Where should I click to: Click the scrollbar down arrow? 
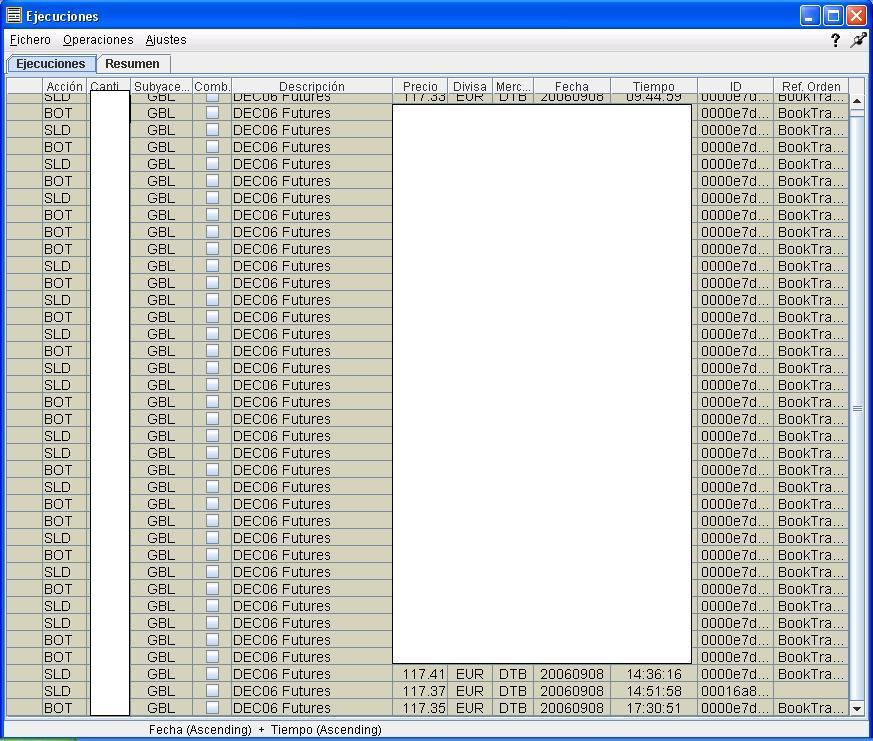[x=857, y=709]
